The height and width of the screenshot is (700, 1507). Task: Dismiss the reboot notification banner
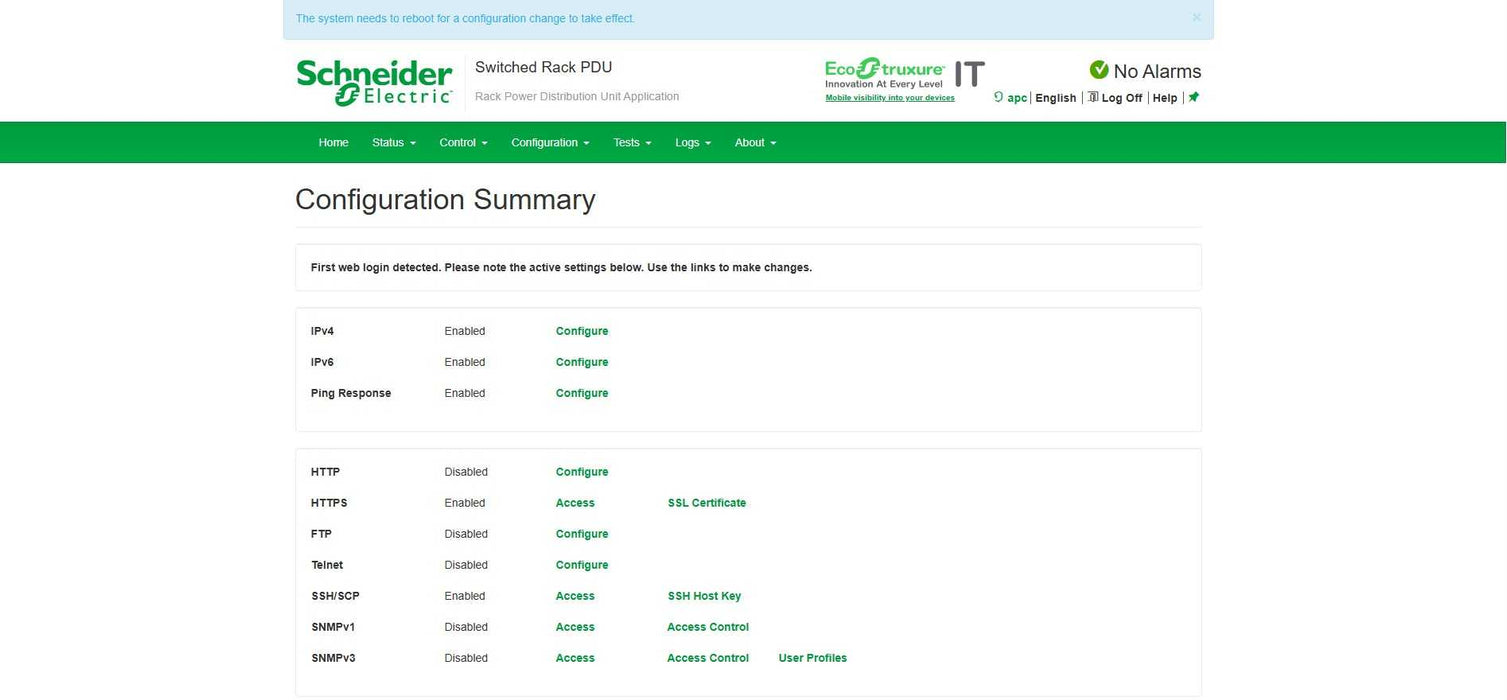(1196, 18)
